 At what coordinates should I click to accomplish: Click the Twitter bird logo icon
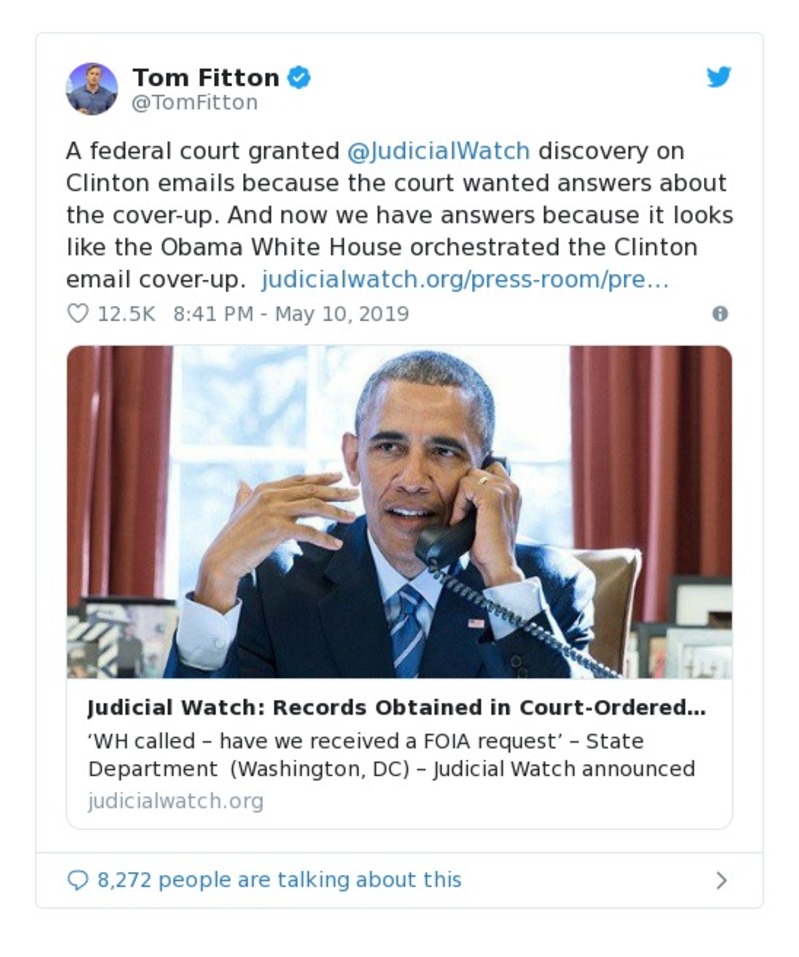pyautogui.click(x=718, y=77)
